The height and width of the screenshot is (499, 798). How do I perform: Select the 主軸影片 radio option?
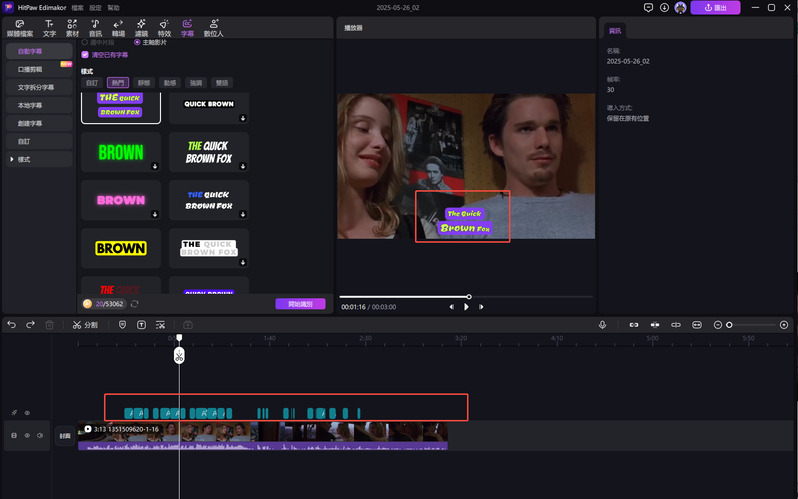tap(137, 42)
